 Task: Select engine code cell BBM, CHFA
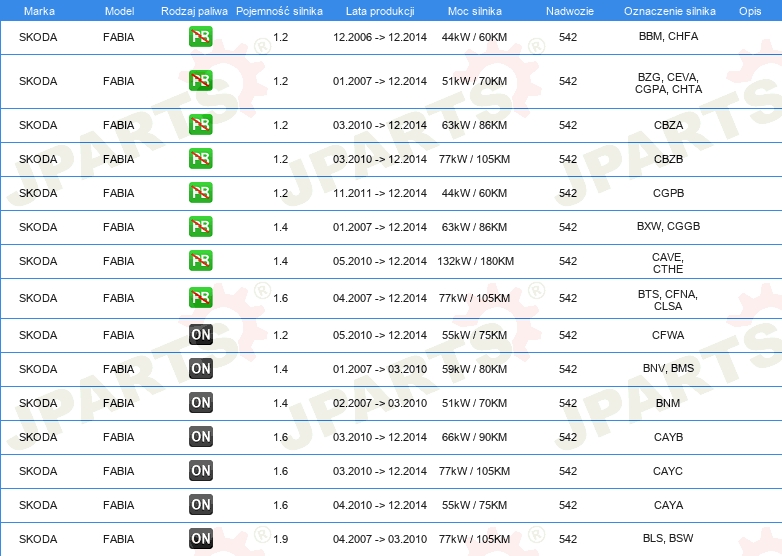[x=668, y=36]
